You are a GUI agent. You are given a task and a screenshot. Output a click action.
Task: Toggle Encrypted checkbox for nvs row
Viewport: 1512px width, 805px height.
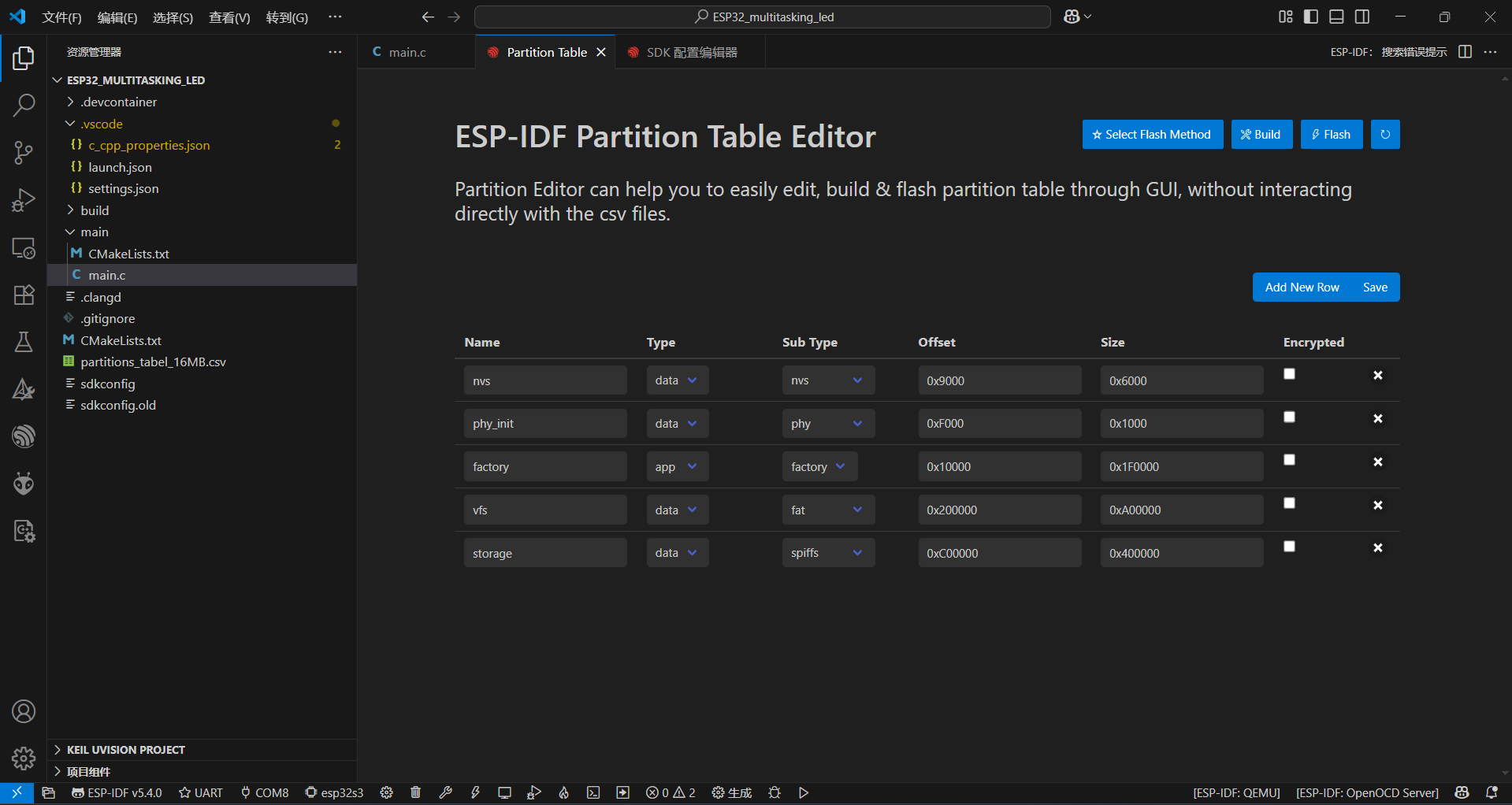(1289, 374)
